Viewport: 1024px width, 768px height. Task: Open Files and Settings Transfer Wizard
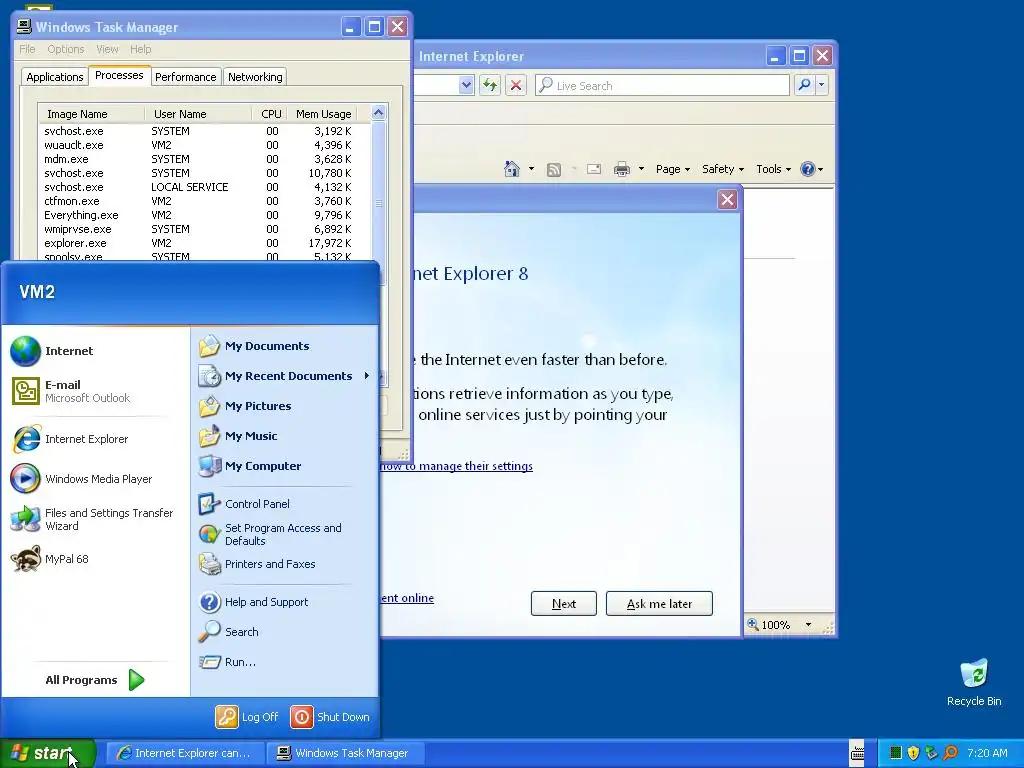click(x=91, y=519)
